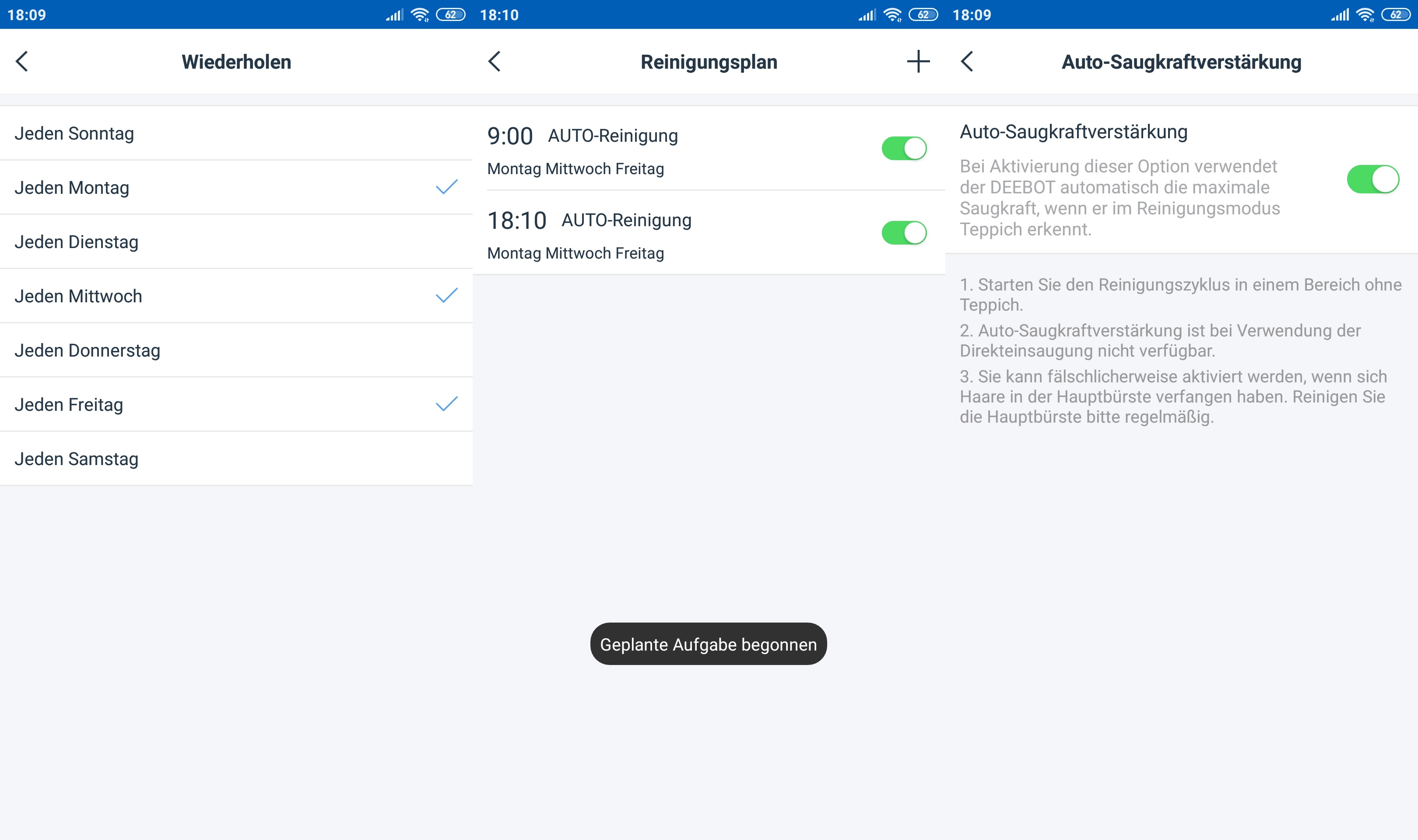Go back from the Auto-Saugkraftverstärkung screen

(x=967, y=61)
